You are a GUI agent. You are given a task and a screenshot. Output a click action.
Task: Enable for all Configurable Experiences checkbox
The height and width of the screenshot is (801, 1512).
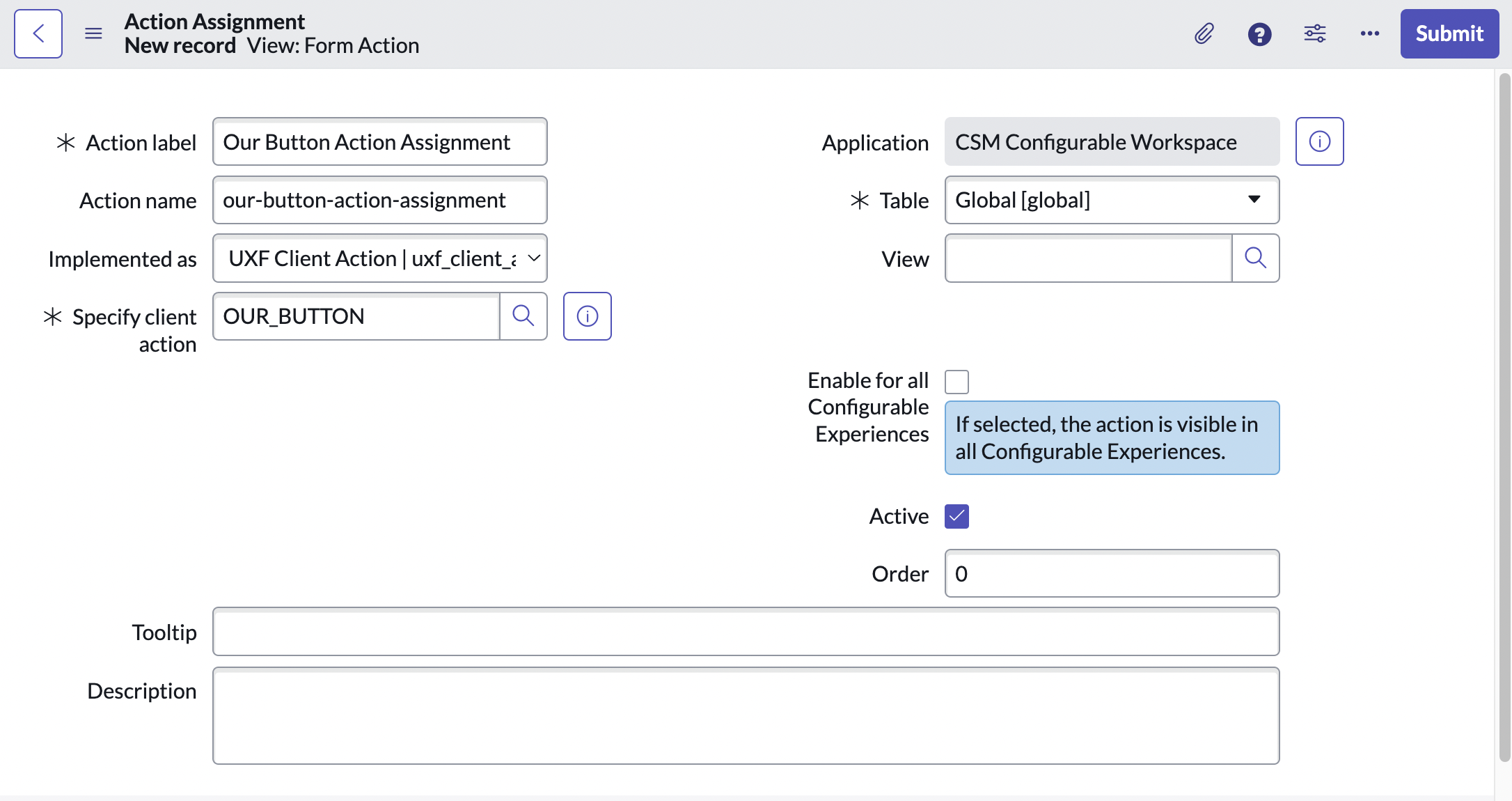956,382
